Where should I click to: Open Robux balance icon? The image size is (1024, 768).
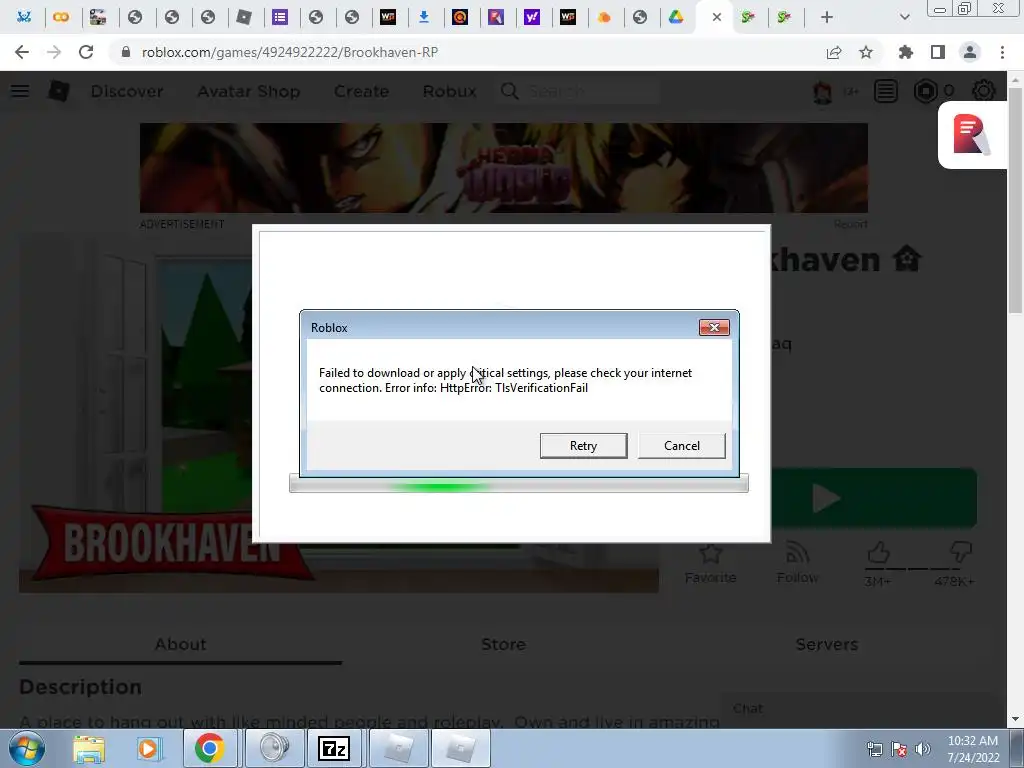925,91
